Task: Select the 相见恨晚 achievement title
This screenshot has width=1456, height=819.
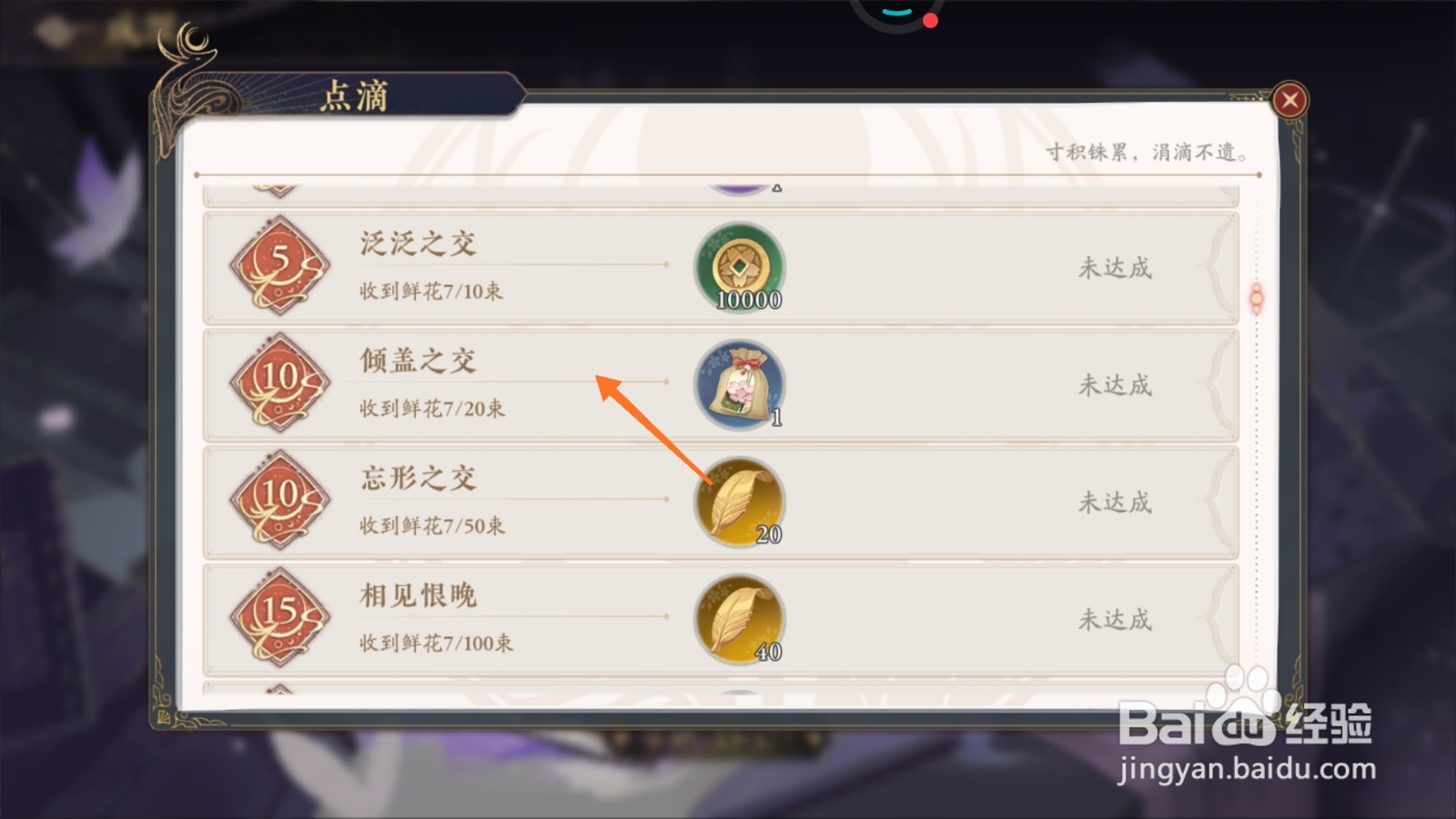Action: pyautogui.click(x=418, y=595)
